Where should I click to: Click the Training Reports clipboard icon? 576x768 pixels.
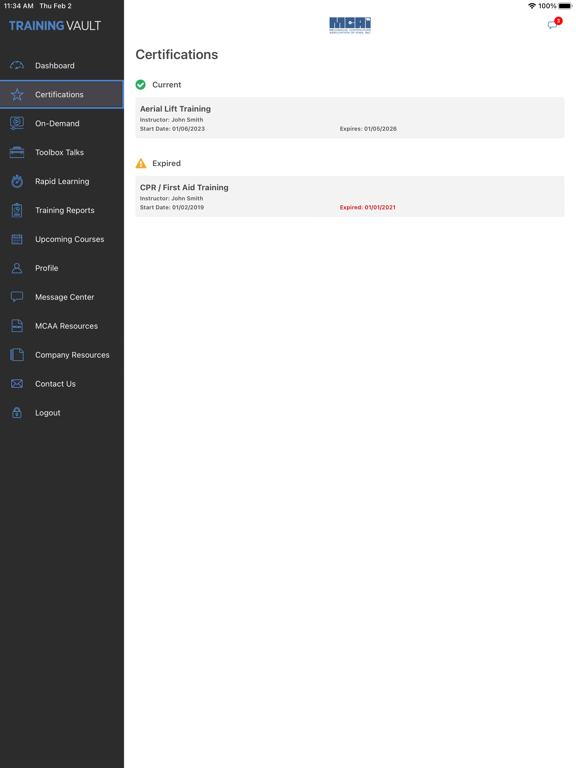pyautogui.click(x=17, y=210)
